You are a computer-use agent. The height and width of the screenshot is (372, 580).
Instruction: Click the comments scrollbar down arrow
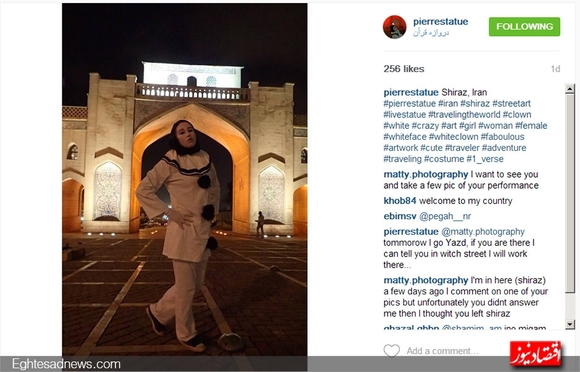tap(570, 325)
